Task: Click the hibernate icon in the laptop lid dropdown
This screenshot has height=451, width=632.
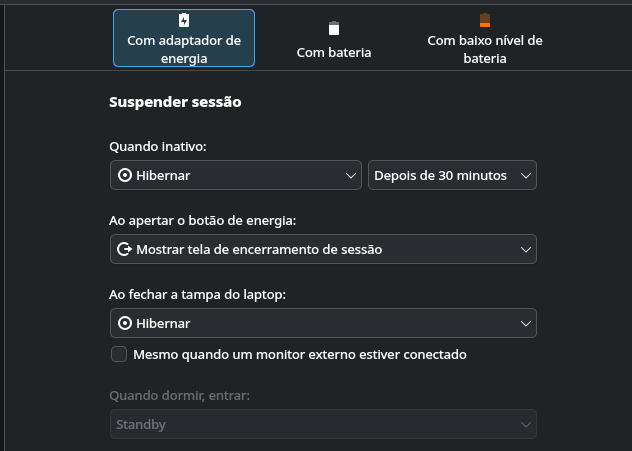Action: tap(125, 323)
